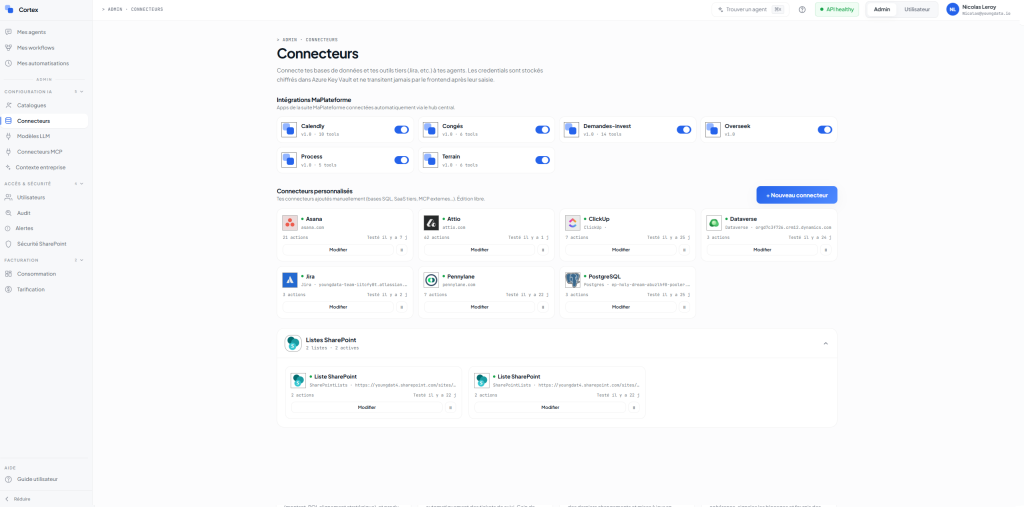The image size is (1024, 507).
Task: Open Connecteurs MCP page
Action: [44, 152]
